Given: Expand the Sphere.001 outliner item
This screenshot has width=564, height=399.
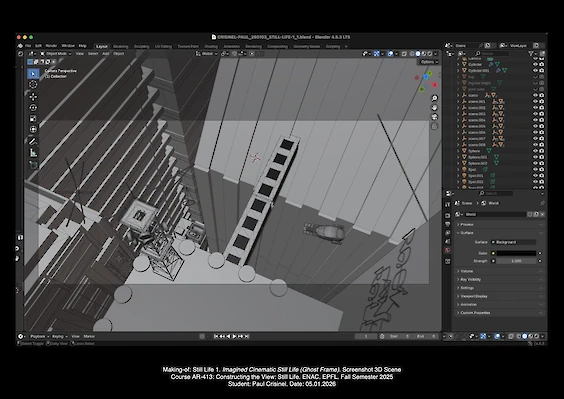Looking at the screenshot, I should 458,157.
